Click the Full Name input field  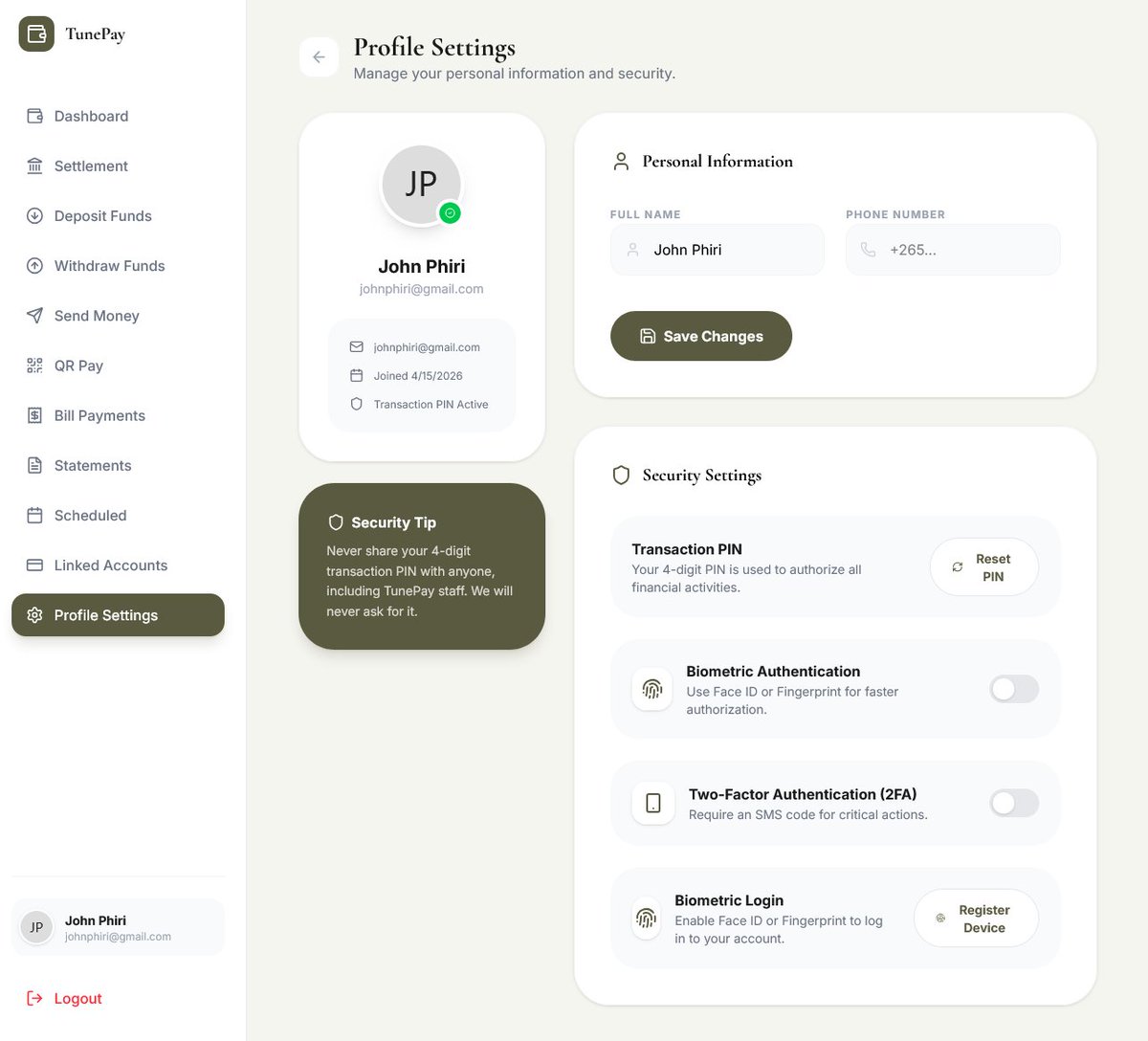click(x=717, y=250)
